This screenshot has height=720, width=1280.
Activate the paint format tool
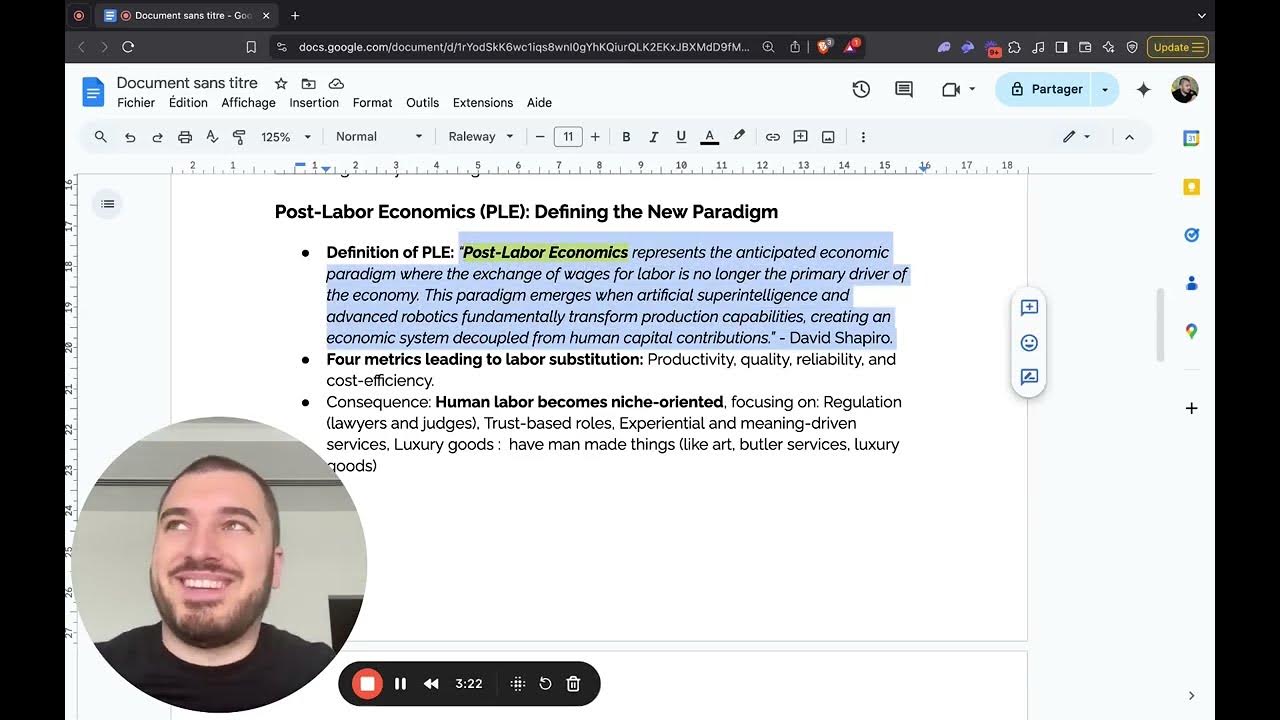(x=239, y=137)
